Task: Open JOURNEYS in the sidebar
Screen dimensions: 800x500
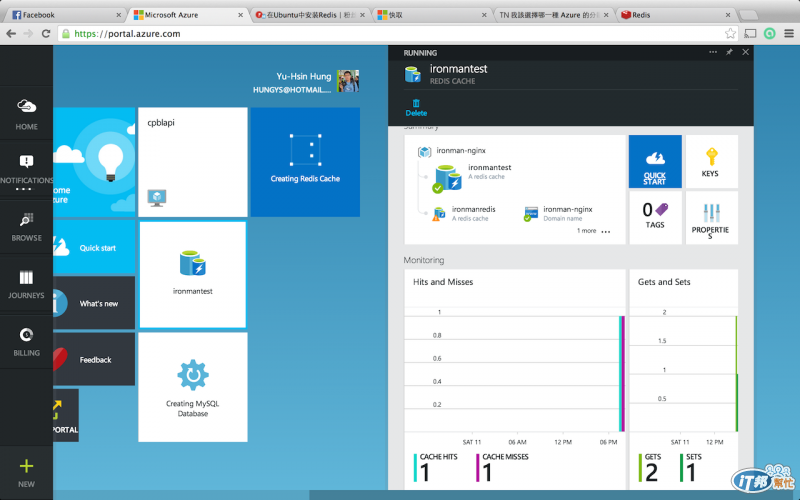Action: coord(26,284)
